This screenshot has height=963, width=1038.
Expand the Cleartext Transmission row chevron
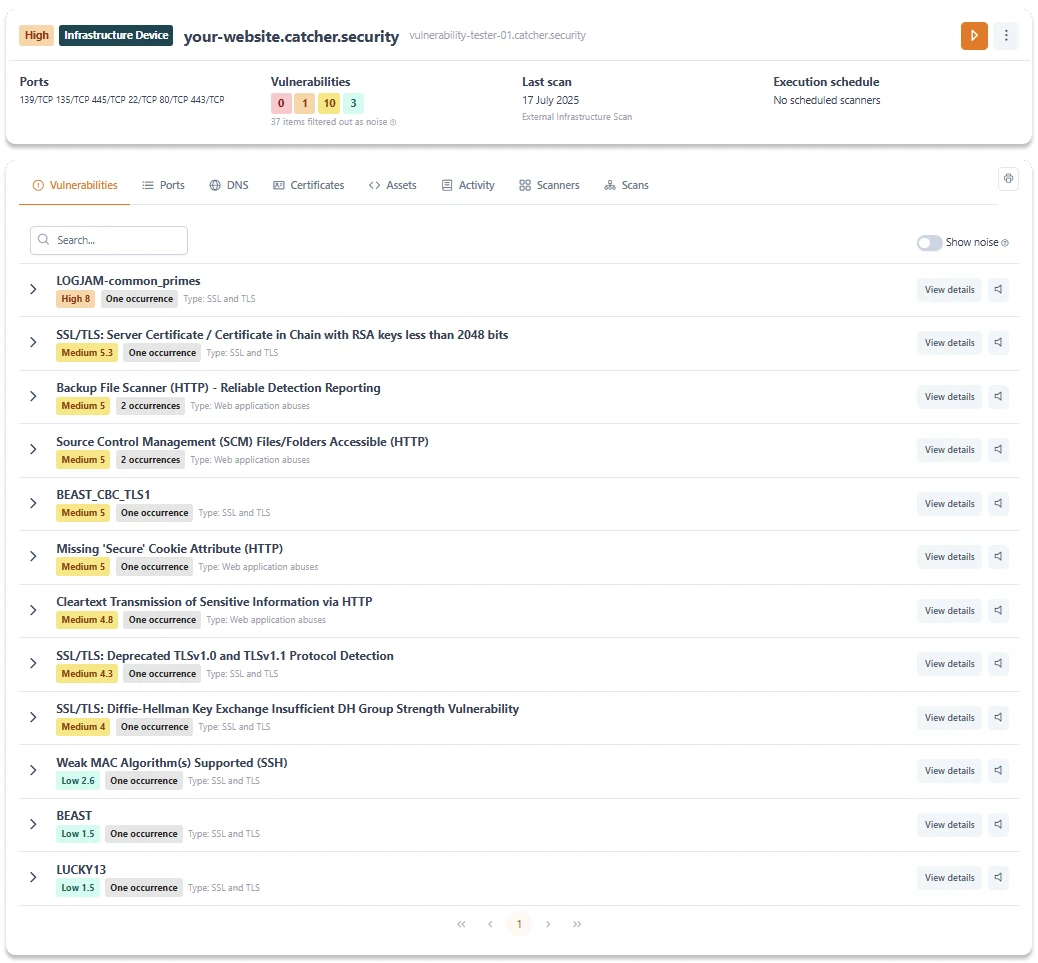[33, 611]
